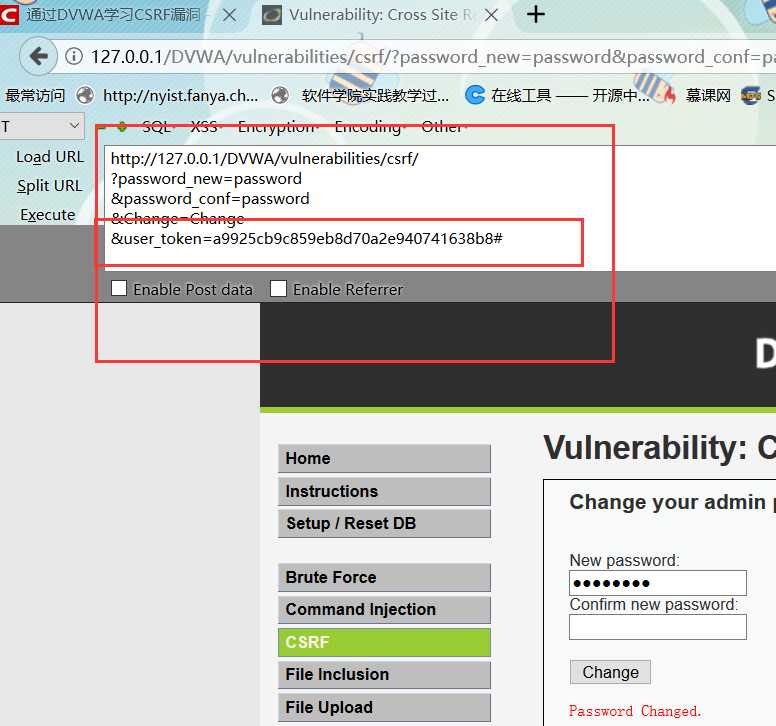Screen dimensions: 776x726
Task: Close the Vulnerability: Cross Site tab
Action: click(491, 15)
